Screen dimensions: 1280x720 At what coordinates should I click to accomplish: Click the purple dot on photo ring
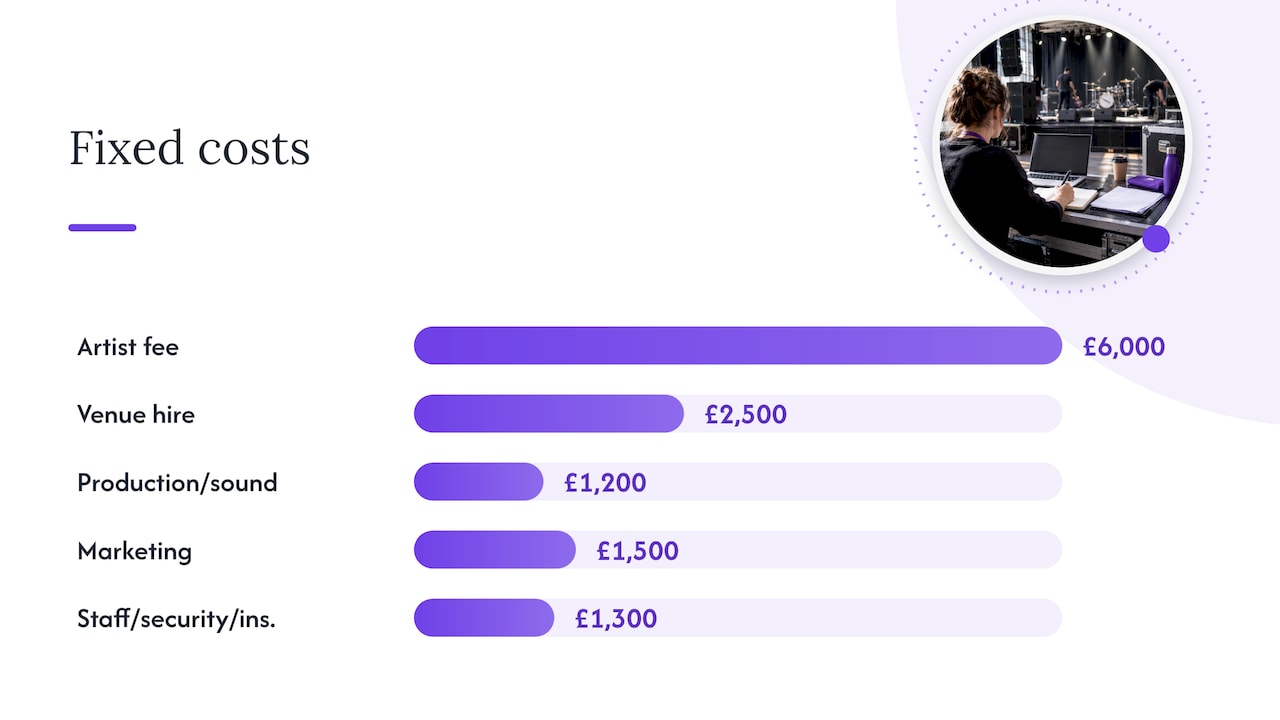[x=1156, y=238]
